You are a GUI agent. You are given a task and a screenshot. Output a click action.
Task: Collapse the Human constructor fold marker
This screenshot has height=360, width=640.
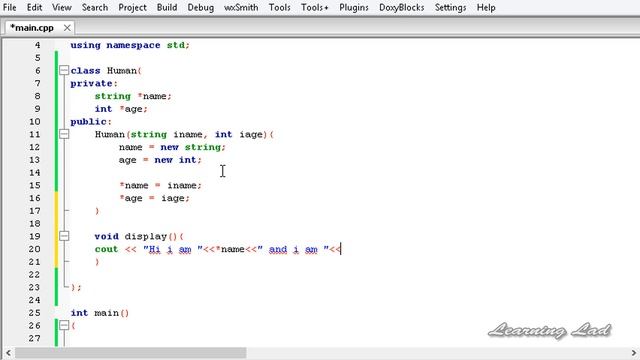64,134
